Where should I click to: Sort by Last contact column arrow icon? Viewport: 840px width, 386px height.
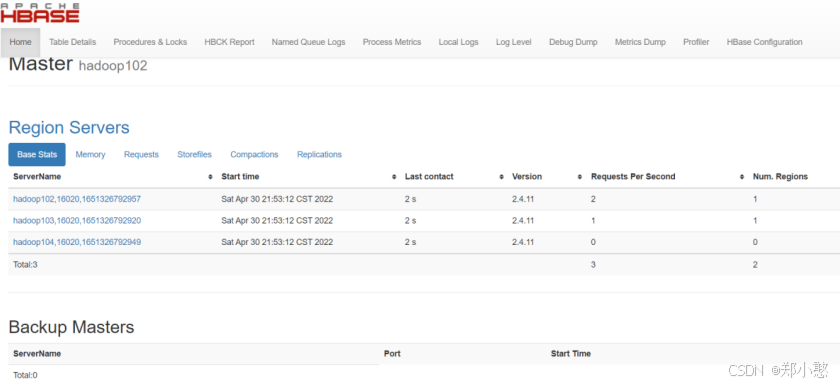(x=501, y=177)
